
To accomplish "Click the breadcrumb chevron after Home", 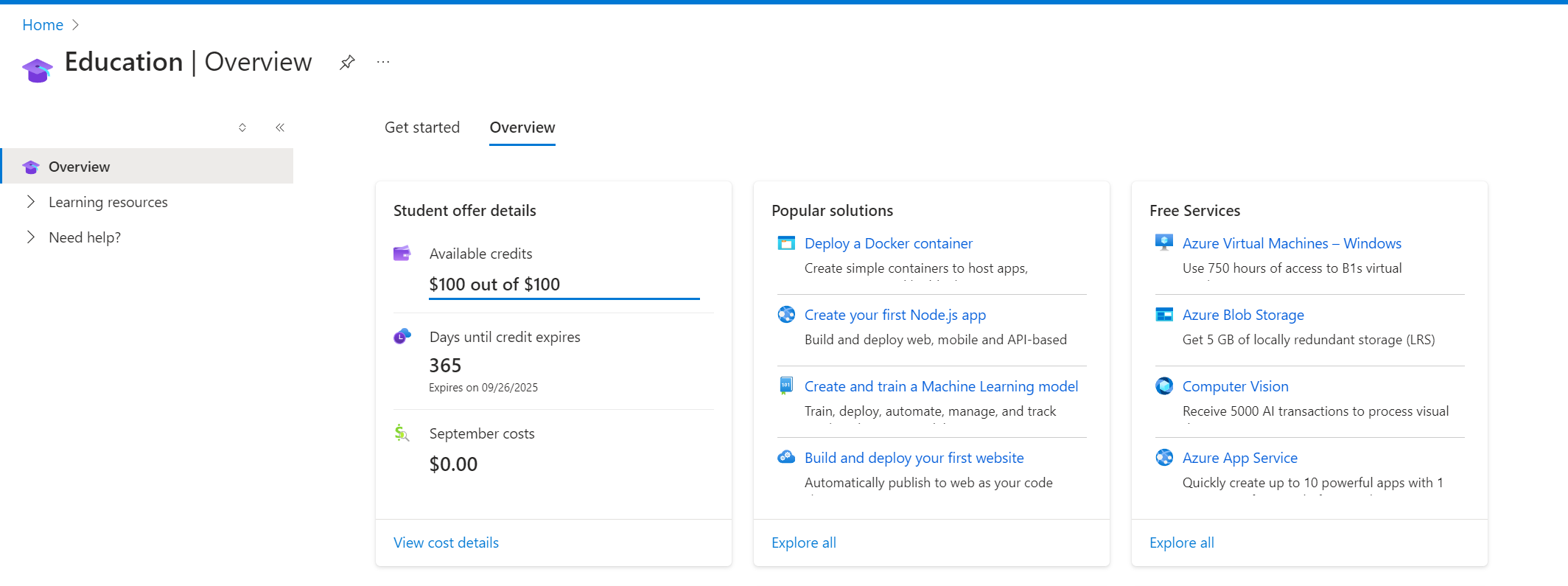I will [x=75, y=25].
